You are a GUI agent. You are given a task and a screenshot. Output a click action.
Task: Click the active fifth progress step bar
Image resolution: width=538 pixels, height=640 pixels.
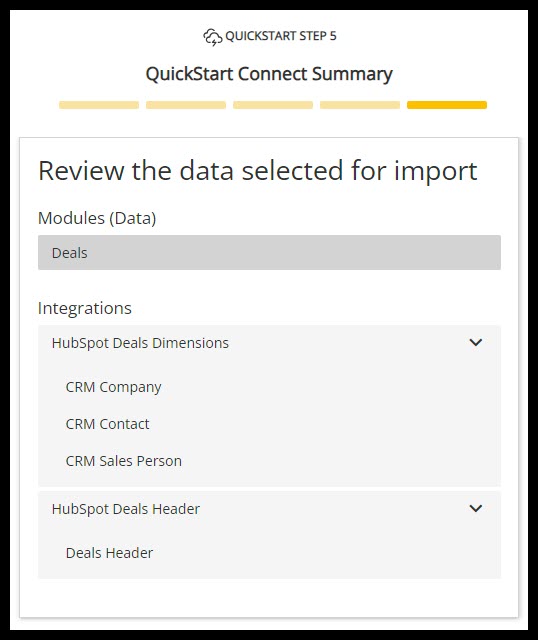tap(447, 105)
